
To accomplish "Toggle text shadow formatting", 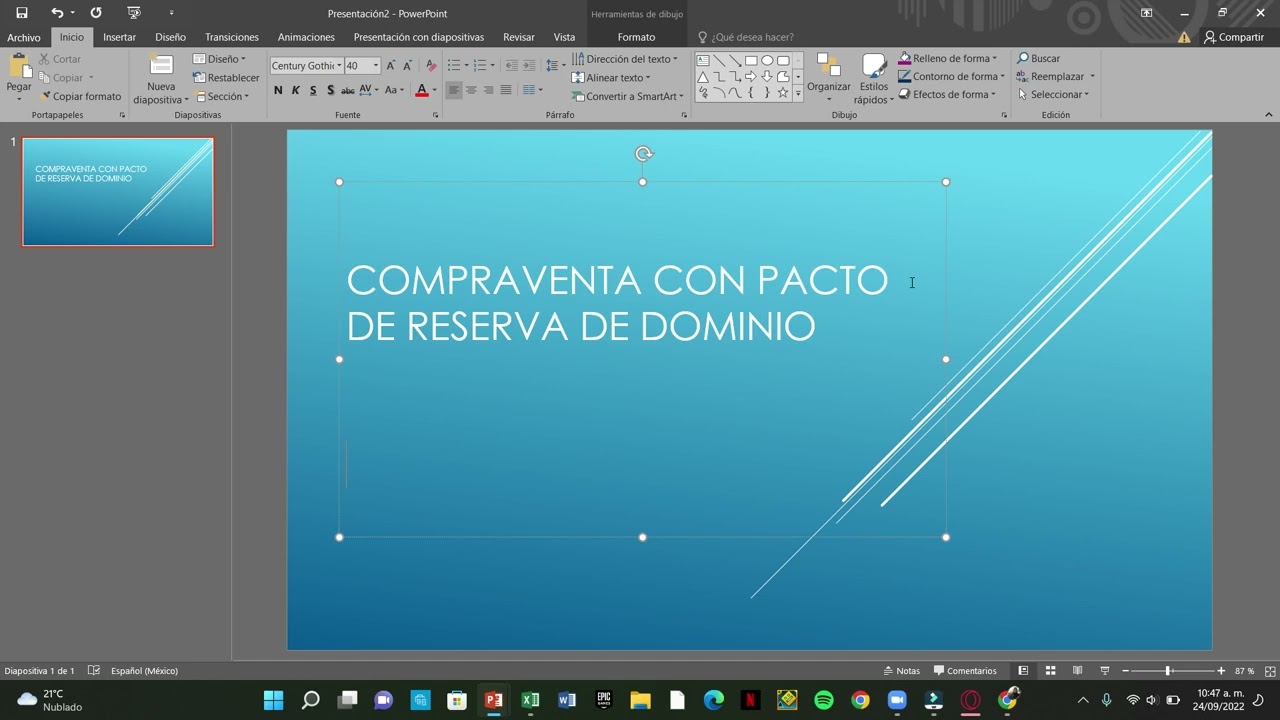I will (330, 90).
